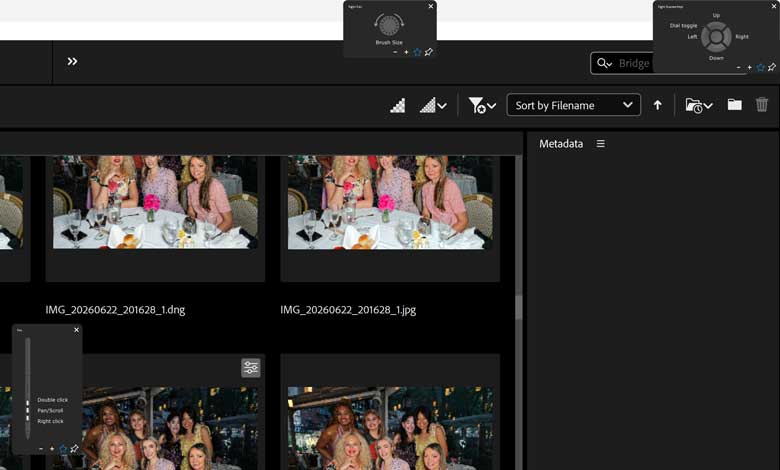Click the Brush Size dial control
This screenshot has height=470, width=780.
(x=389, y=24)
